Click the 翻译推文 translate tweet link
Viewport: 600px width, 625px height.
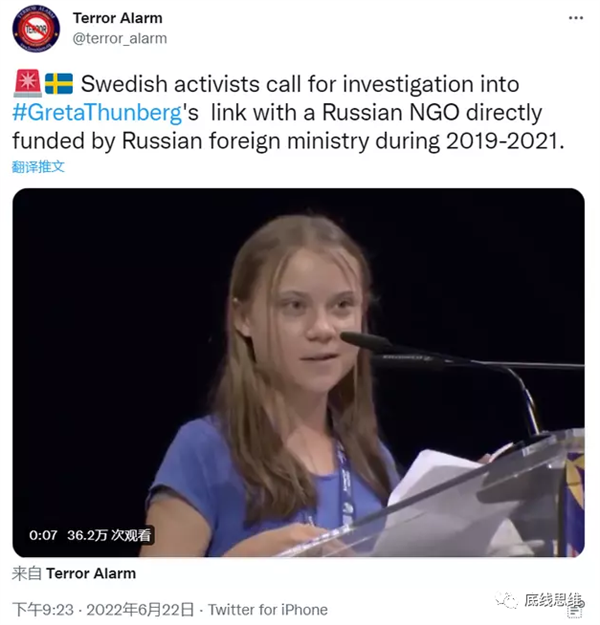click(38, 166)
